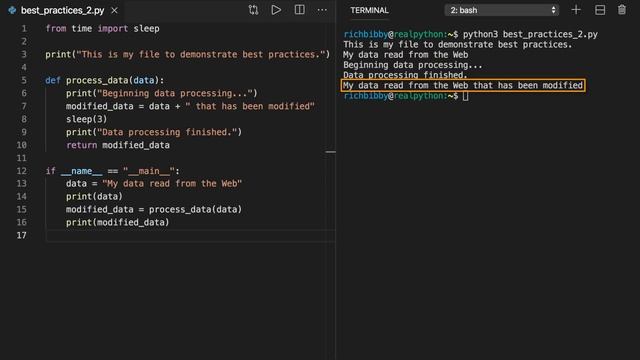The height and width of the screenshot is (360, 640).
Task: Click the 'print(data)' code line
Action: point(94,197)
